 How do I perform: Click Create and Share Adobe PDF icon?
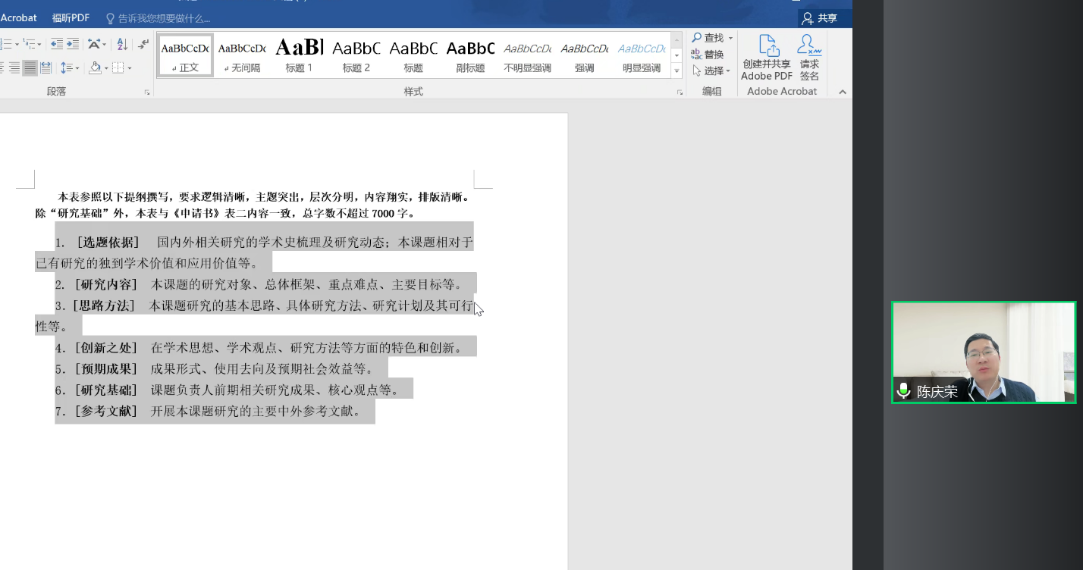coord(767,58)
